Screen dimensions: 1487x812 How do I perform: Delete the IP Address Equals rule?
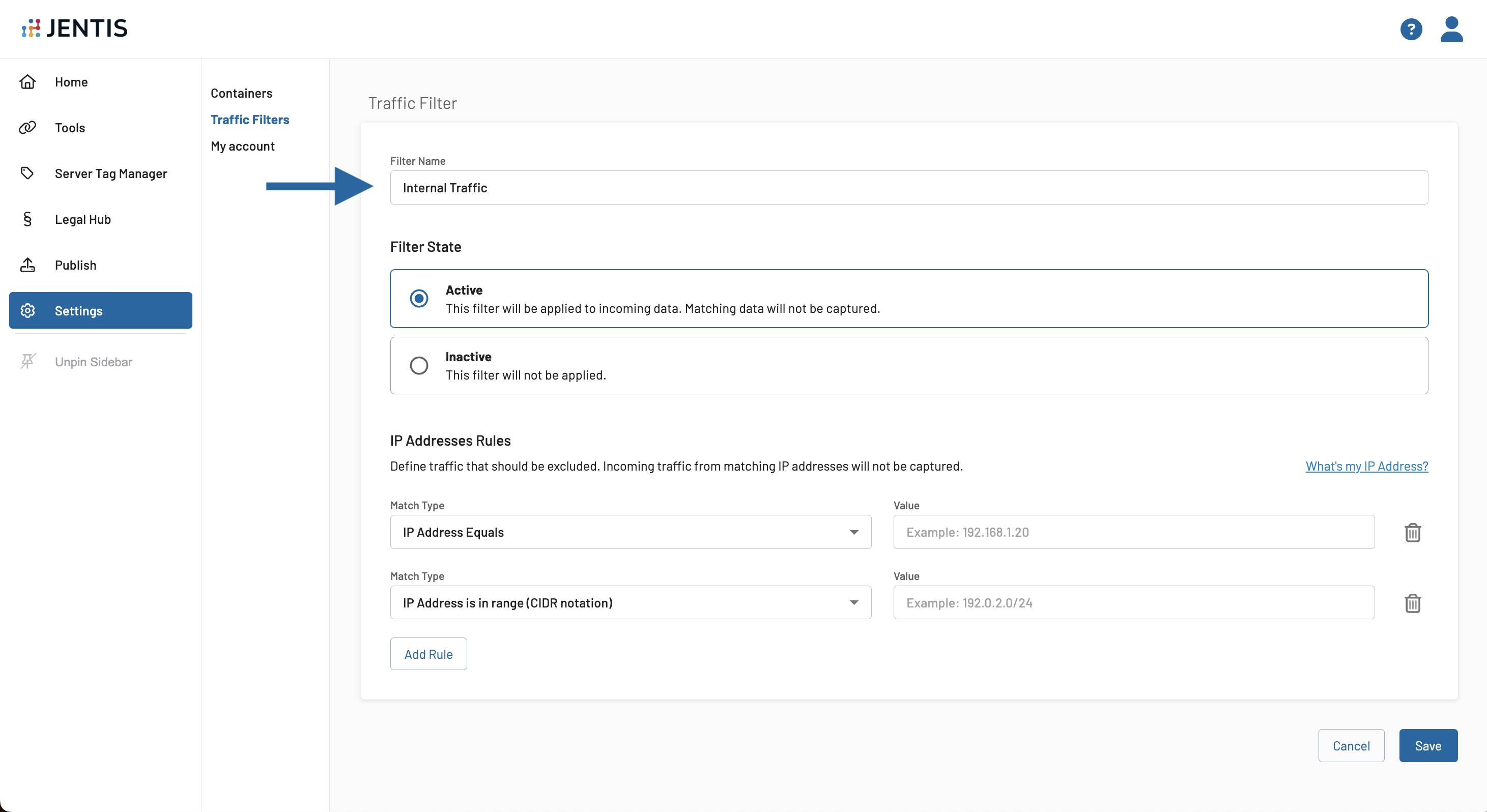(x=1412, y=532)
